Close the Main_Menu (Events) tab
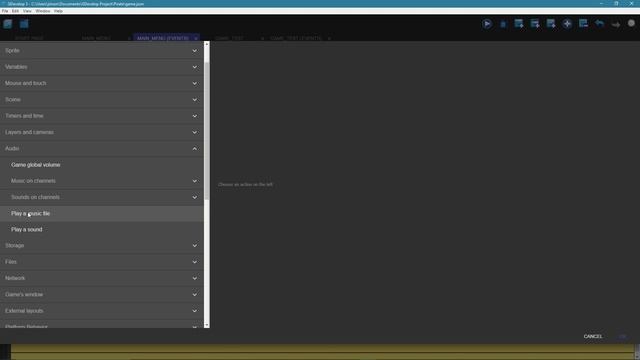The width and height of the screenshot is (640, 360). 196,38
